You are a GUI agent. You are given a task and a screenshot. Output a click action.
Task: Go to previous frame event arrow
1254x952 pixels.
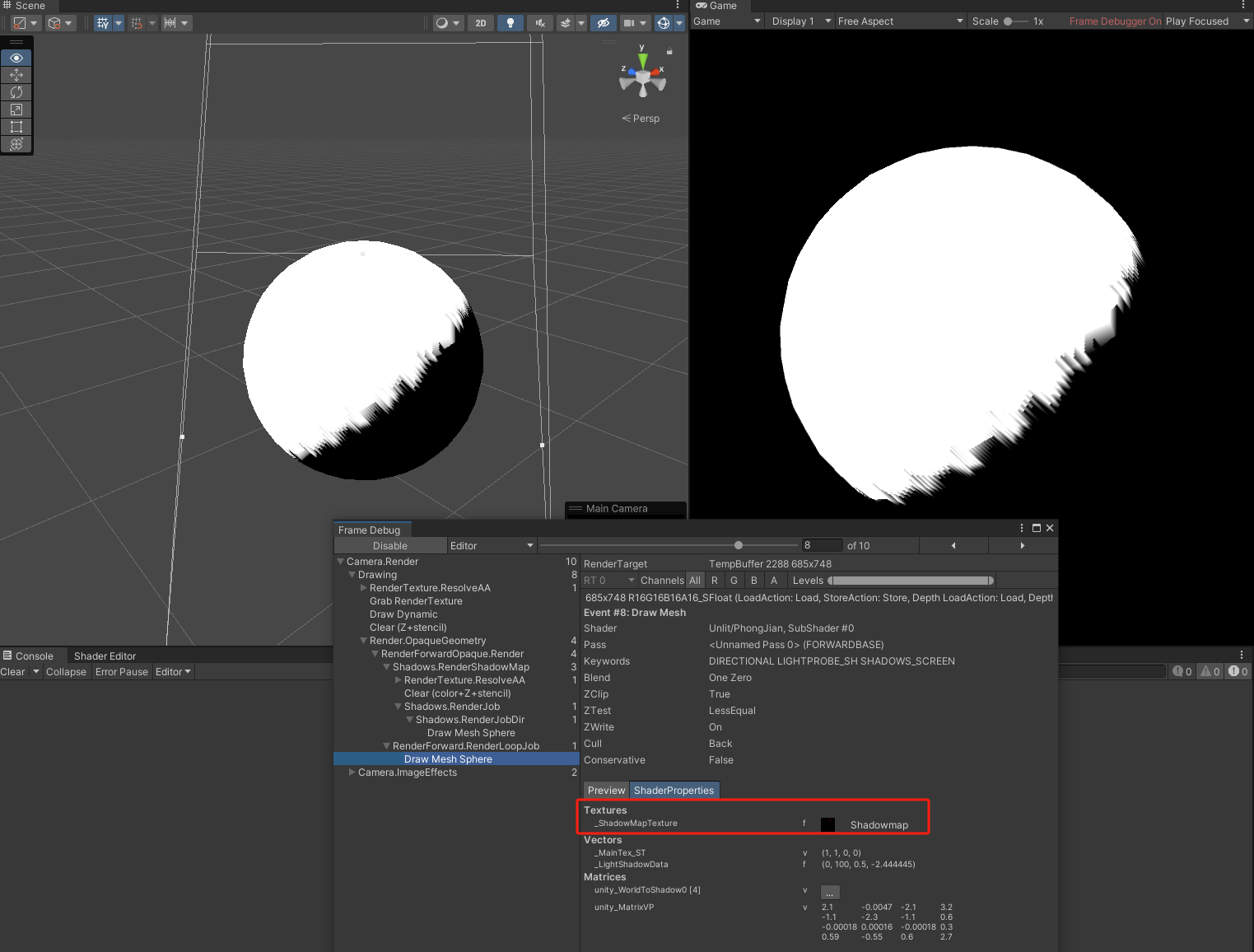[953, 545]
